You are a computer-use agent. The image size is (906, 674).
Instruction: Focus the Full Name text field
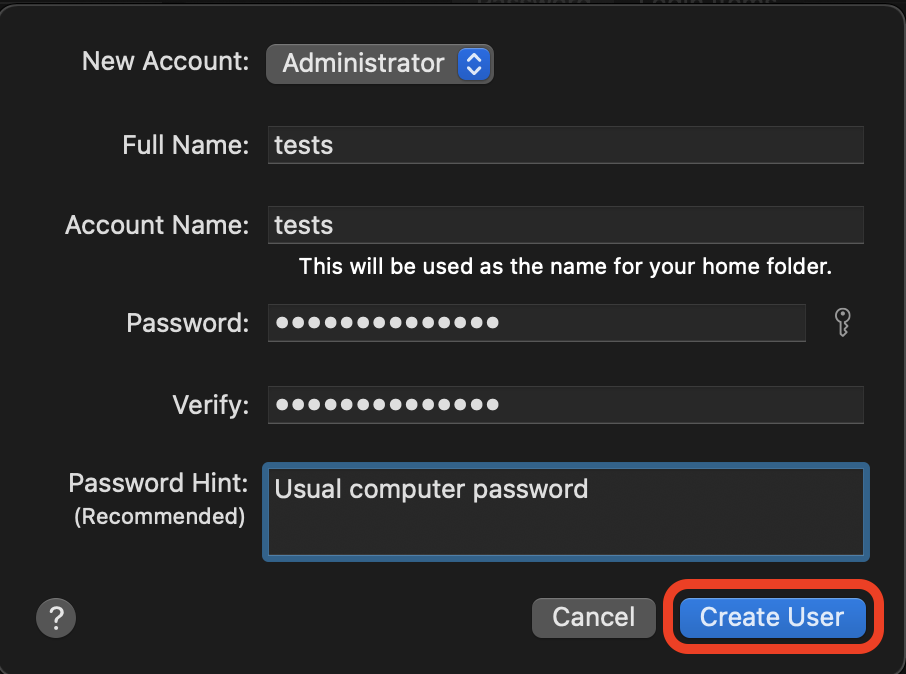coord(565,145)
